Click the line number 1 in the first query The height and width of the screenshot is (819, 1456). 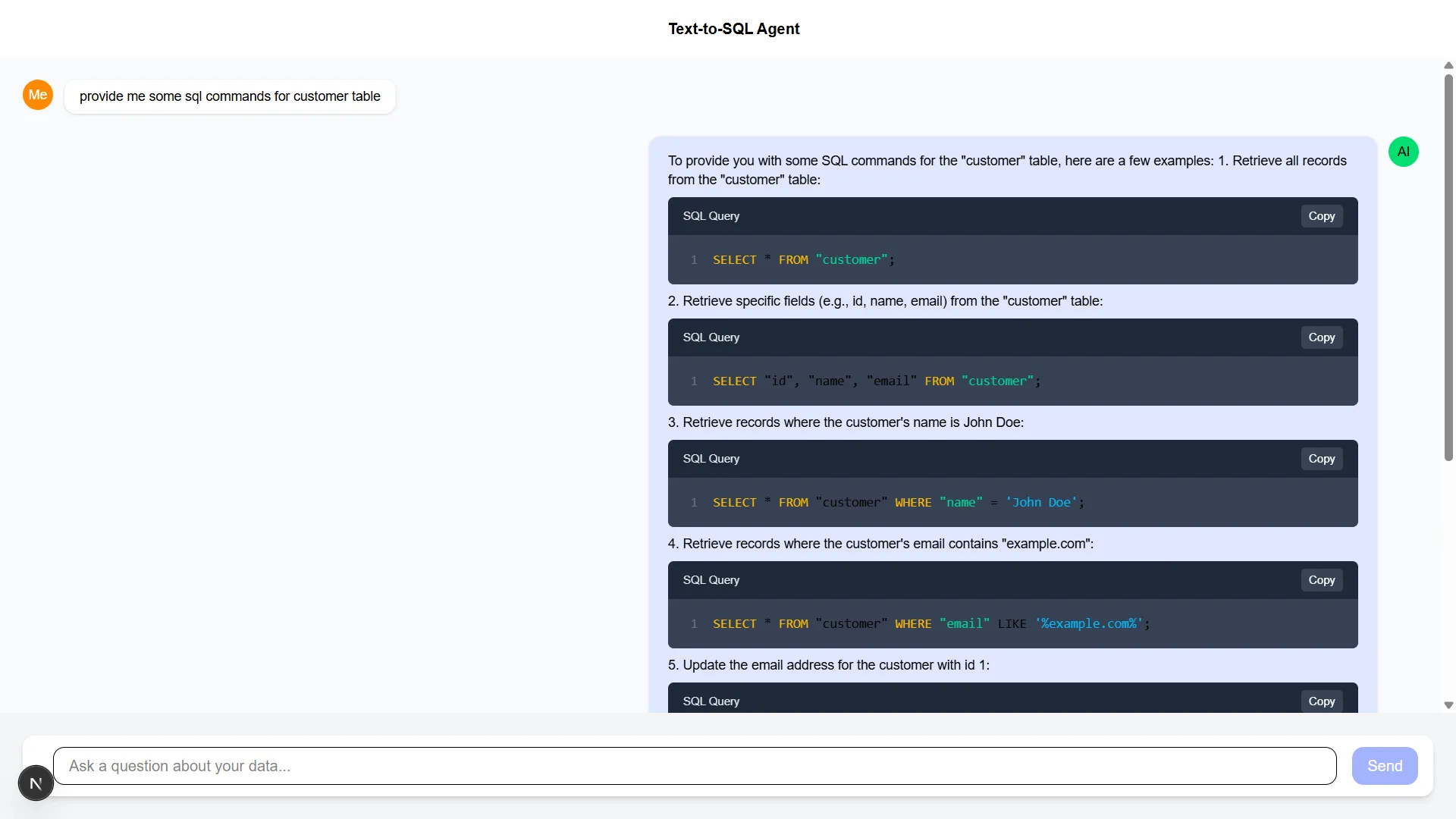click(x=694, y=259)
